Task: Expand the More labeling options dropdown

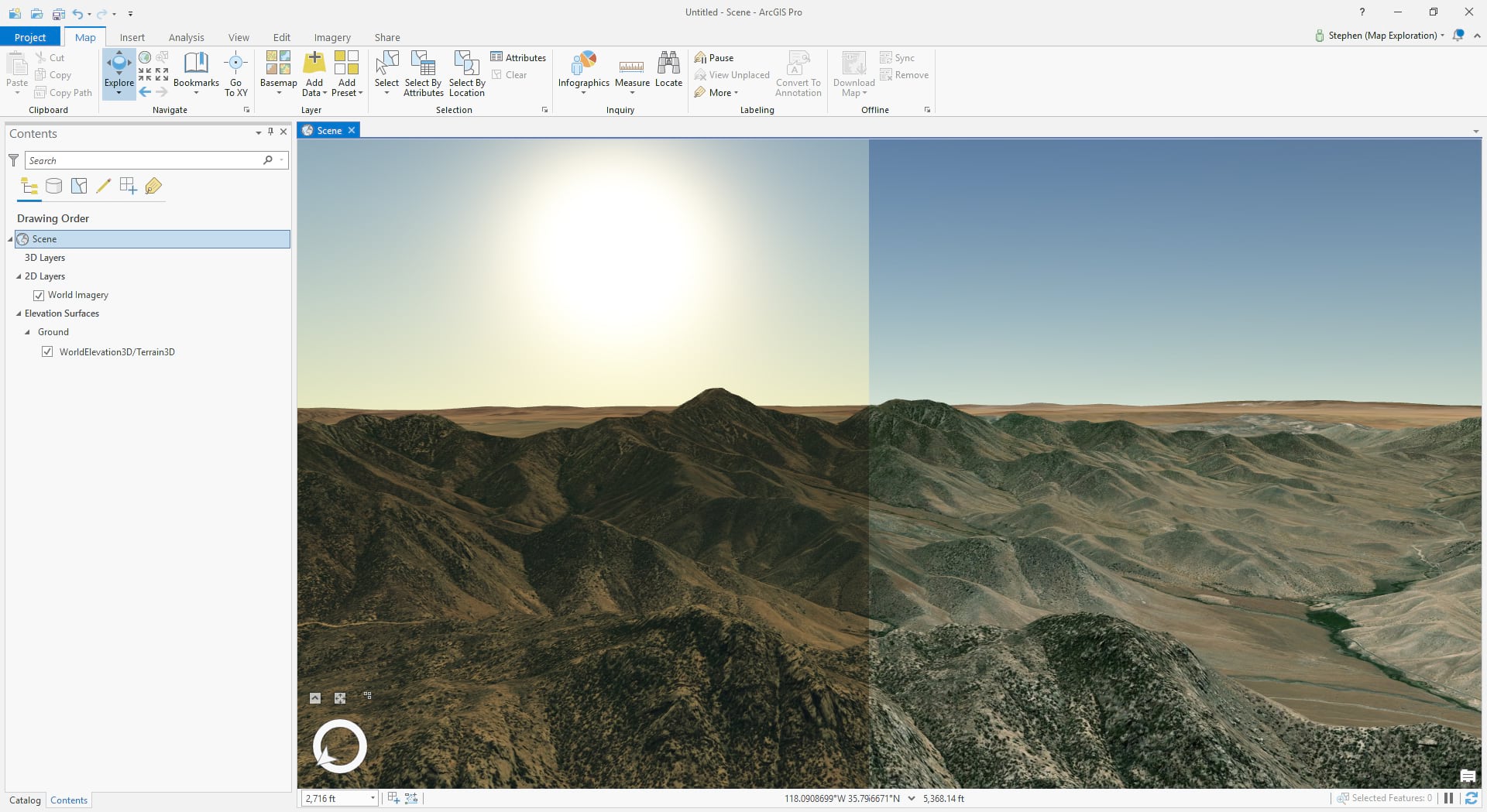Action: (716, 93)
